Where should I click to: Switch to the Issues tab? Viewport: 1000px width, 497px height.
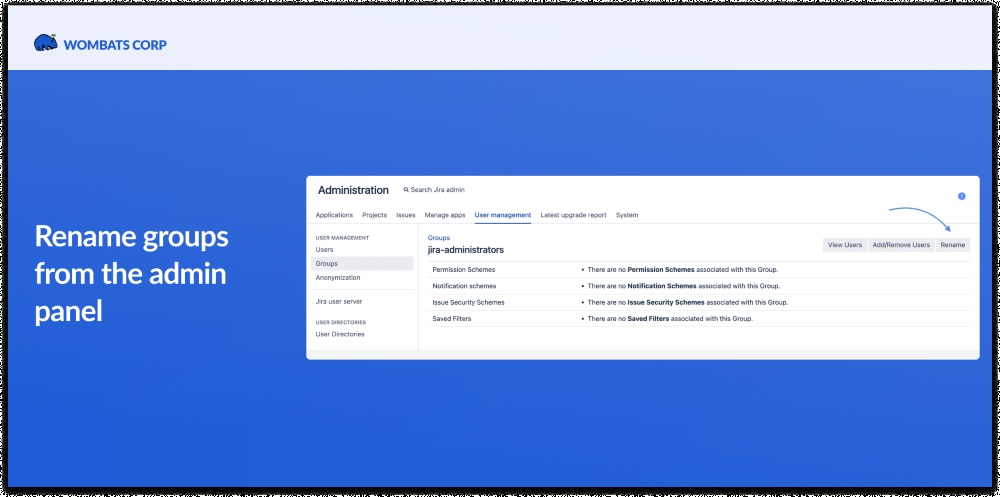[406, 215]
